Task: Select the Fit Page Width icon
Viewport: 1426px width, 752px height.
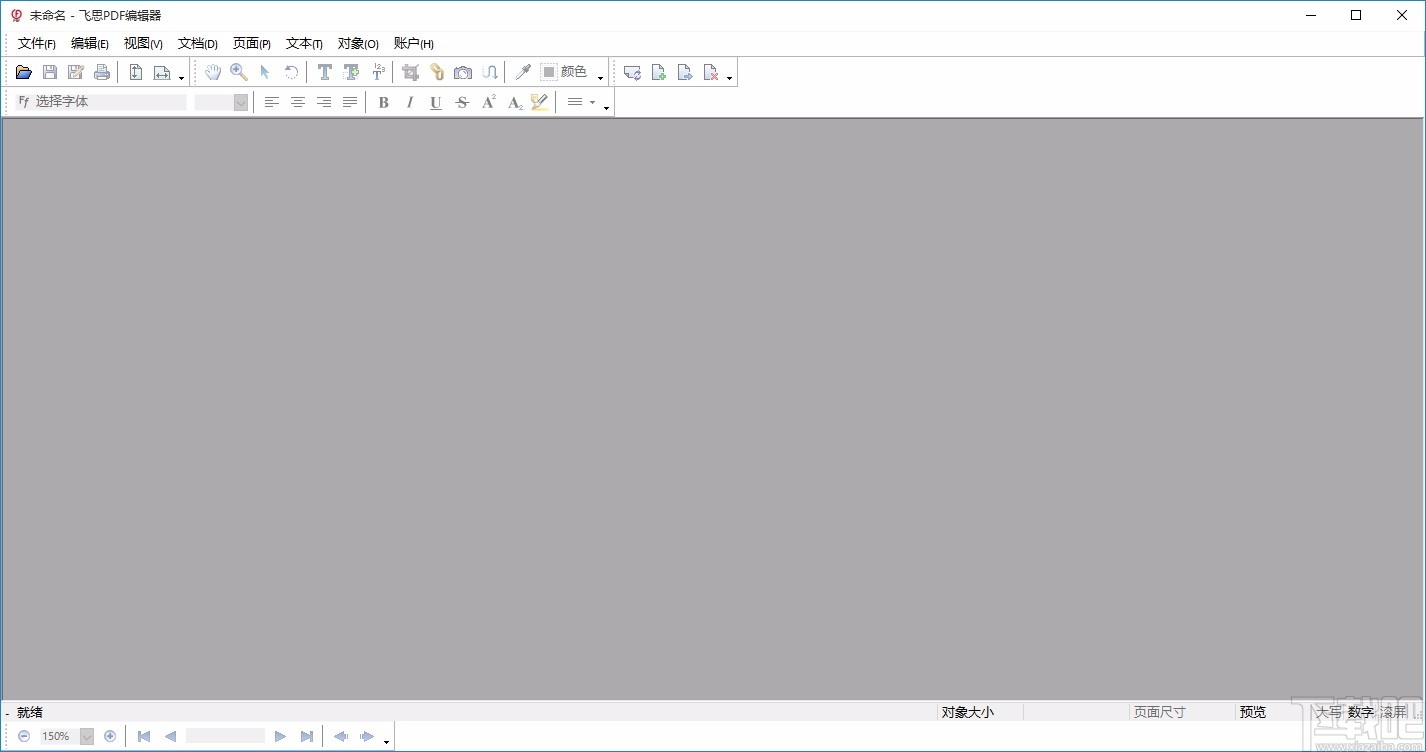Action: coord(162,72)
